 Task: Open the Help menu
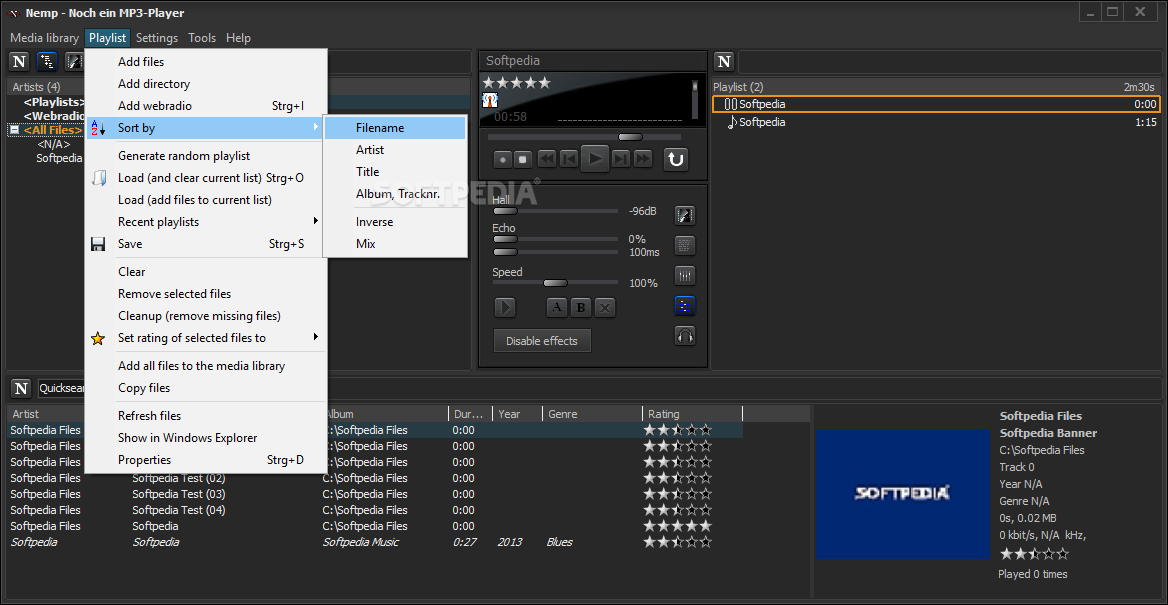click(238, 38)
